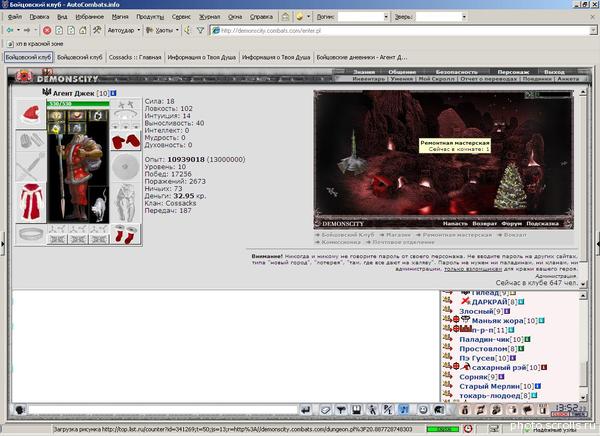Click the Santa hat helmet slot
The image size is (600, 436).
[x=31, y=114]
